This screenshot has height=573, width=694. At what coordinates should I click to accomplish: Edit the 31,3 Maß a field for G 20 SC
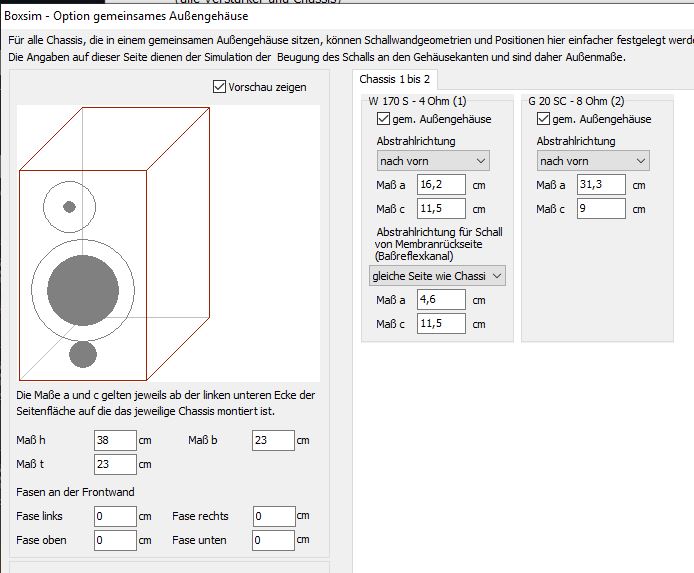click(601, 185)
